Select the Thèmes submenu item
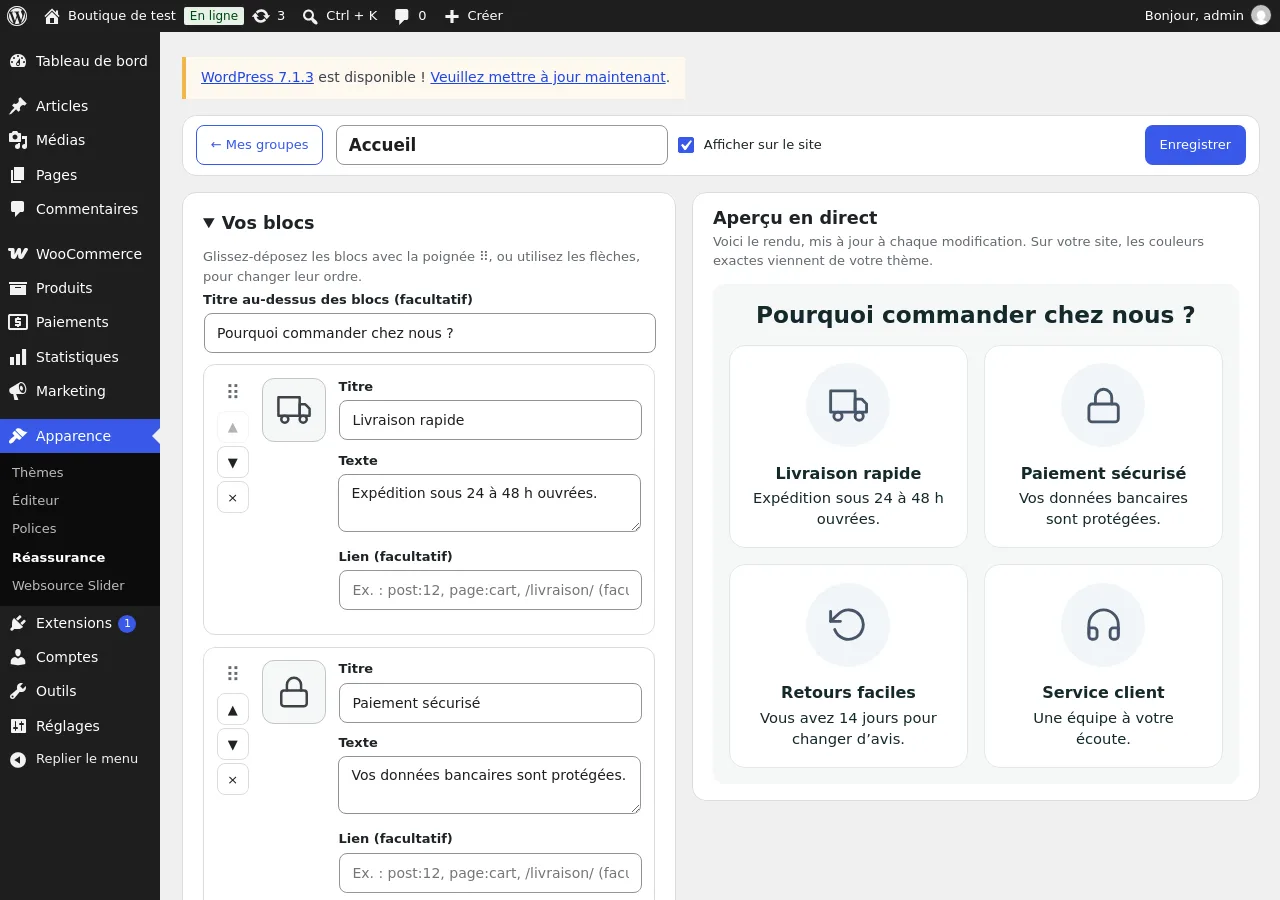 point(38,472)
